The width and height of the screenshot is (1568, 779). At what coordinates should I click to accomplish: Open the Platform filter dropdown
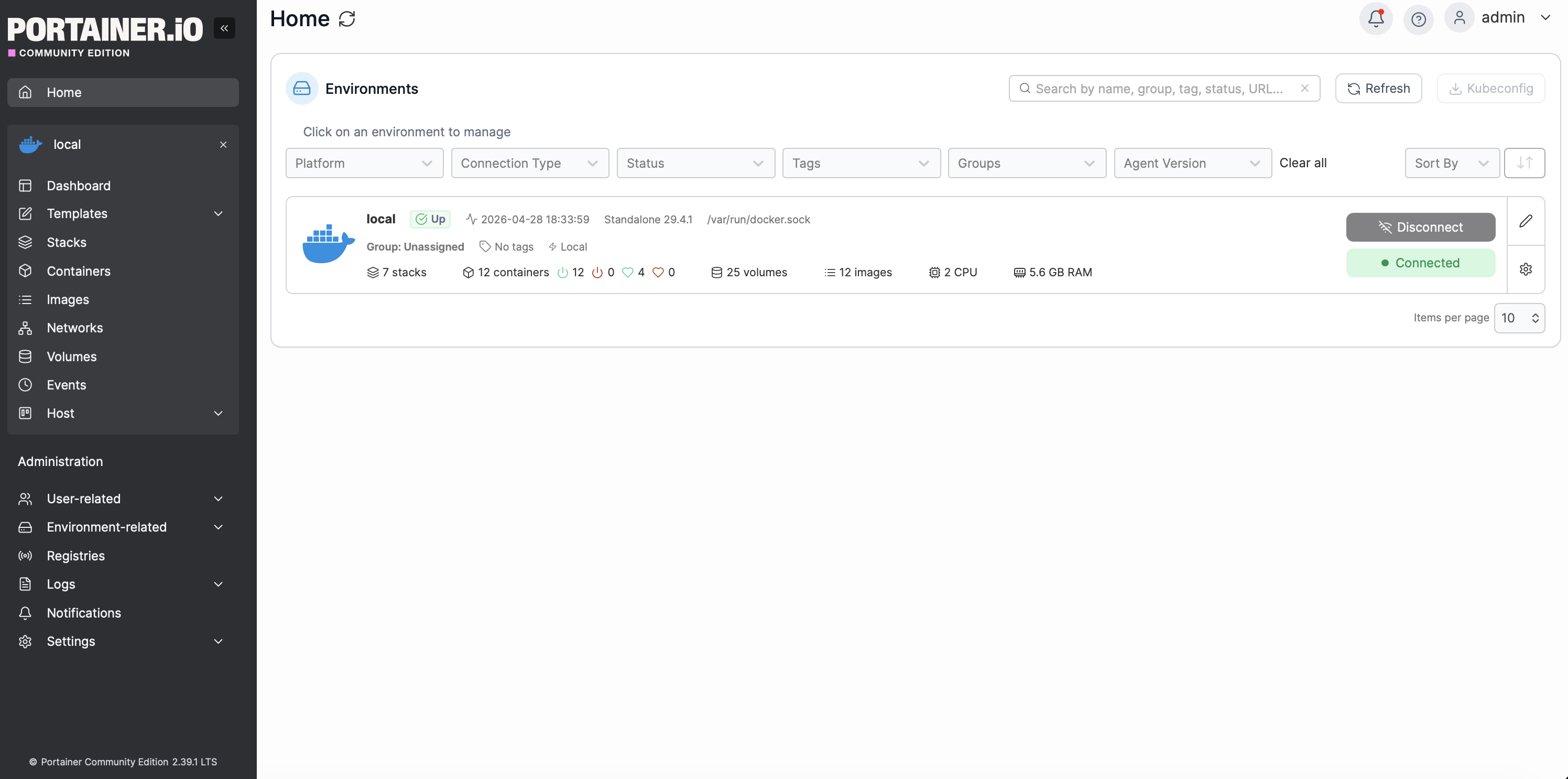[364, 163]
